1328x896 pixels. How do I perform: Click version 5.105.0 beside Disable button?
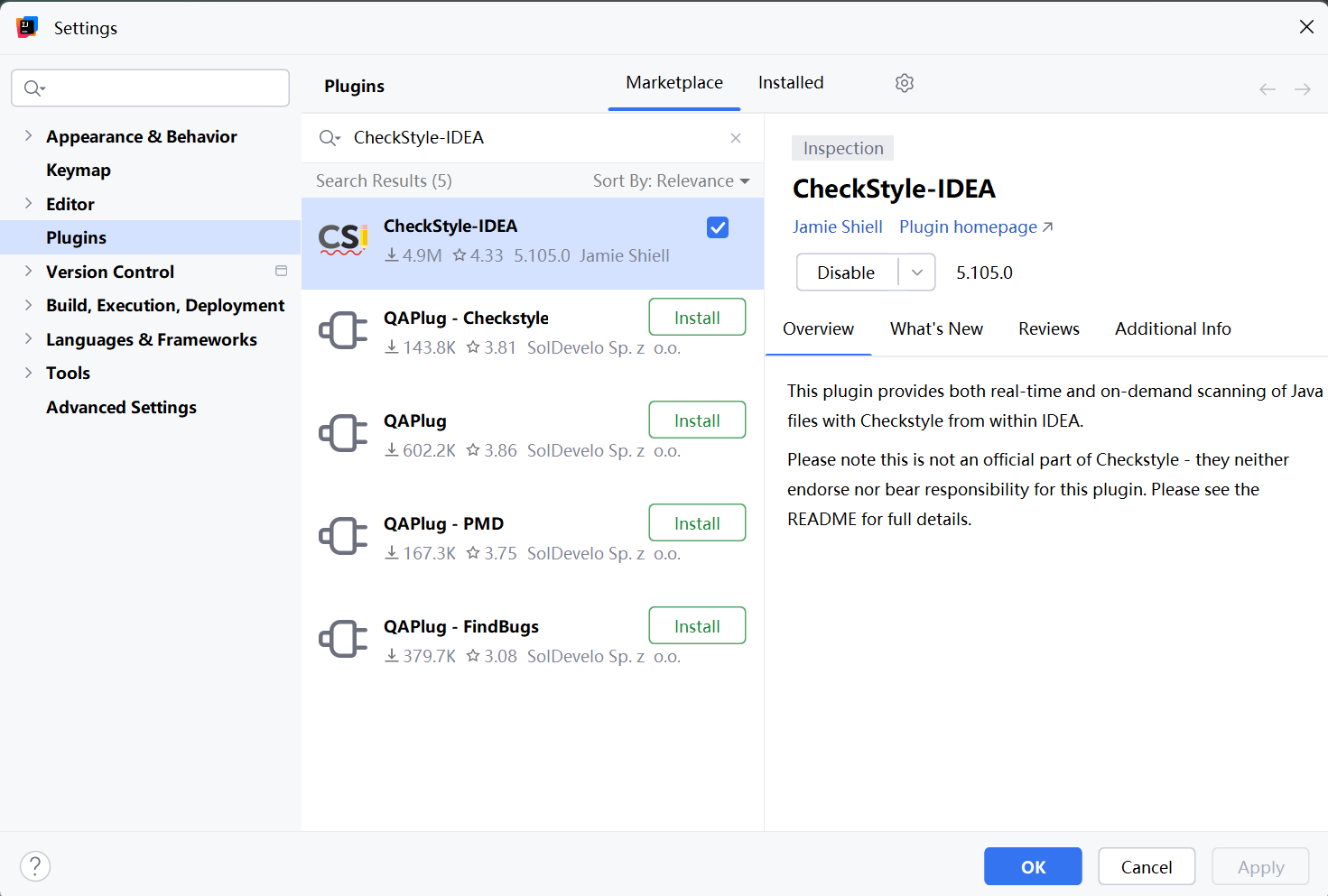tap(984, 272)
